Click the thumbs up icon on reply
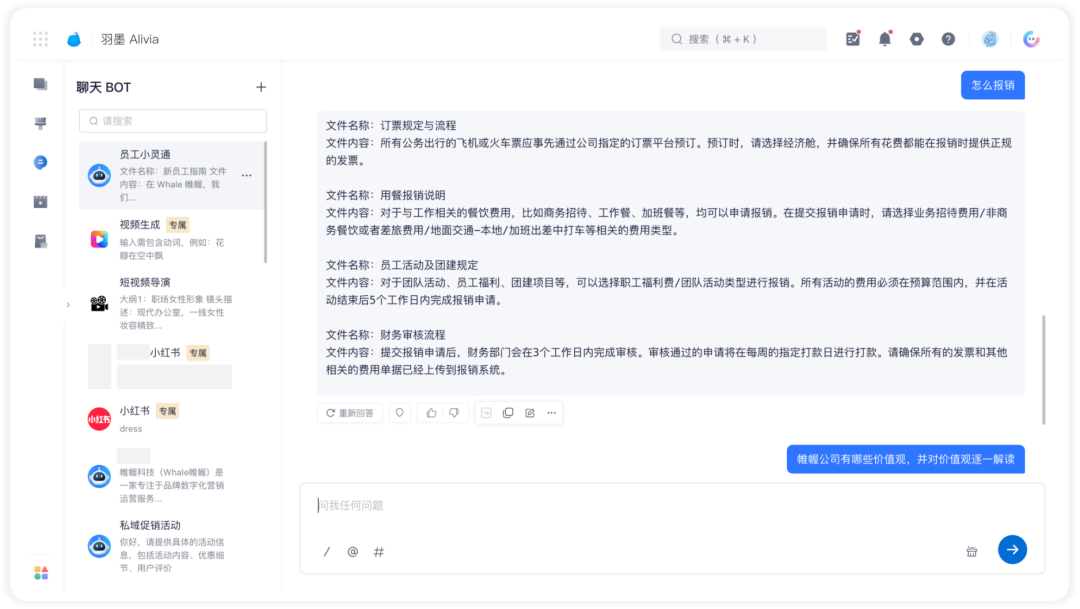 (x=431, y=413)
